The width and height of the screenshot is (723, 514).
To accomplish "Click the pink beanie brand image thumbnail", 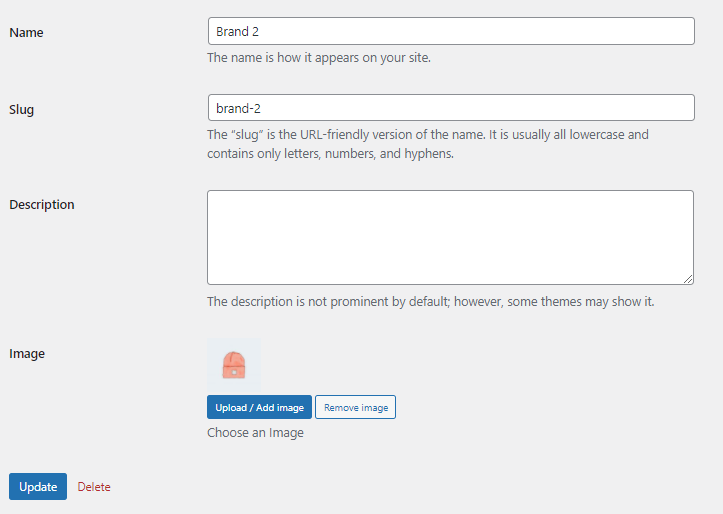I will [234, 365].
